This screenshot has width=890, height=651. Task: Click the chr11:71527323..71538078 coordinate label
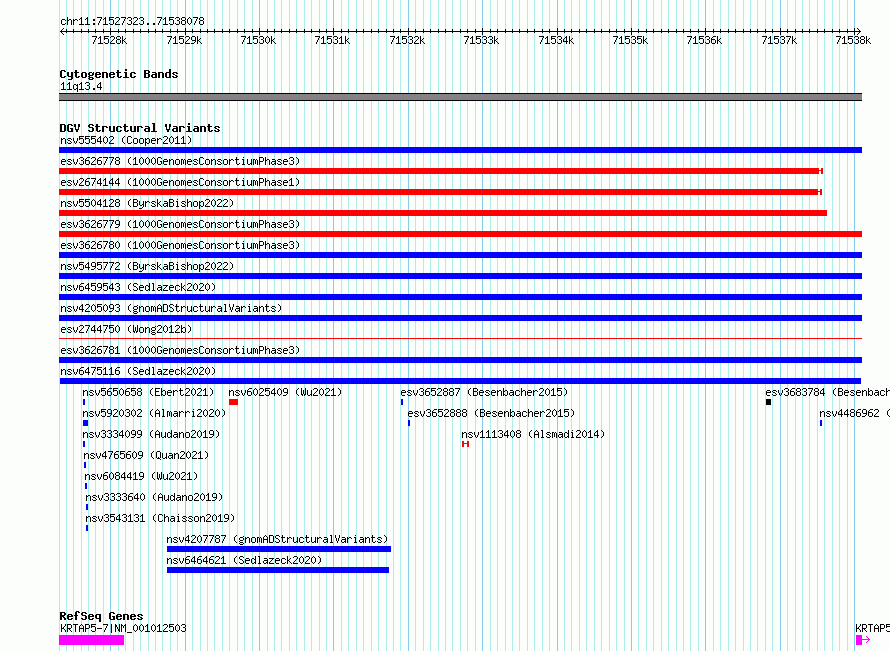pyautogui.click(x=132, y=21)
